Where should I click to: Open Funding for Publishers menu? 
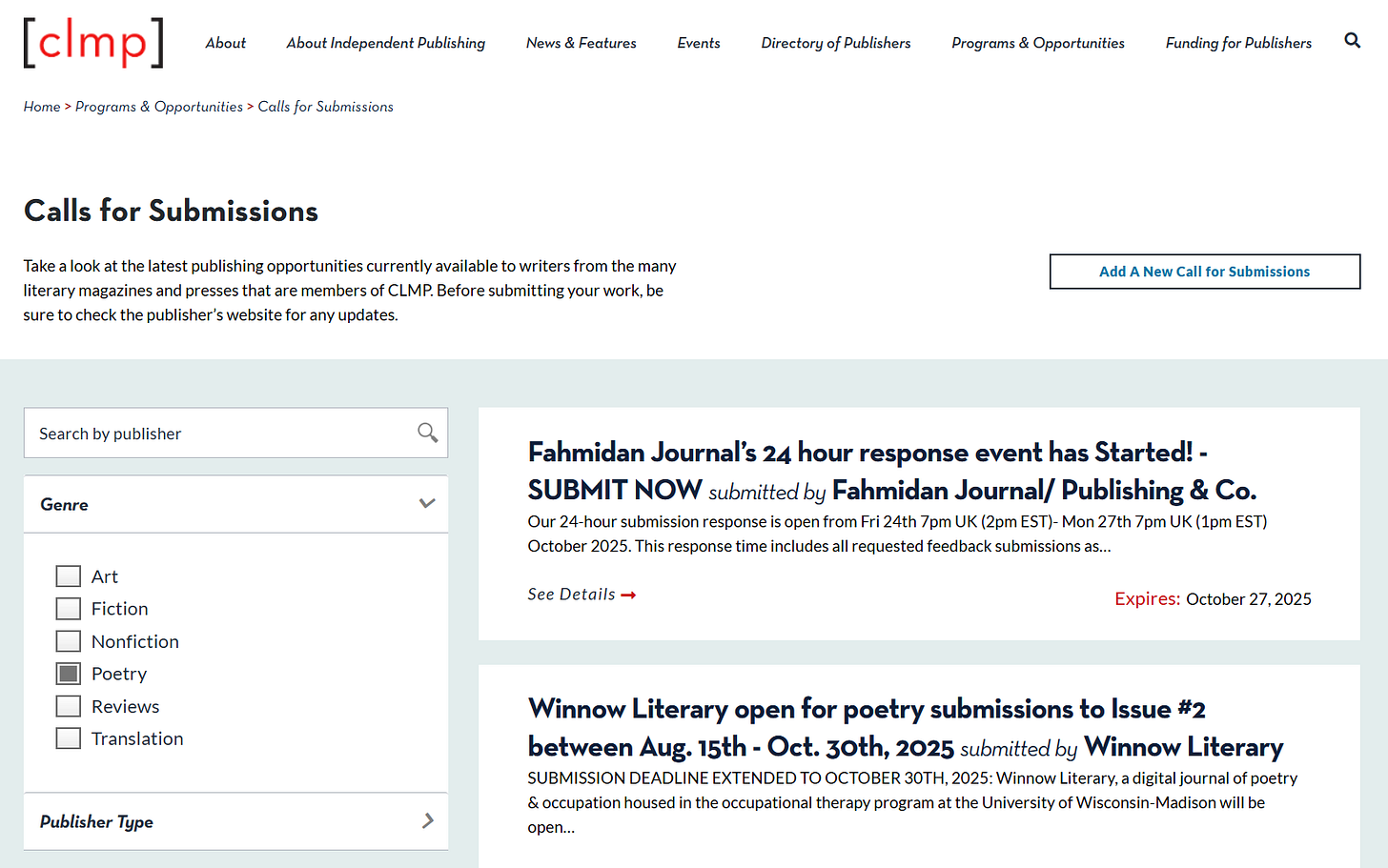(x=1238, y=43)
